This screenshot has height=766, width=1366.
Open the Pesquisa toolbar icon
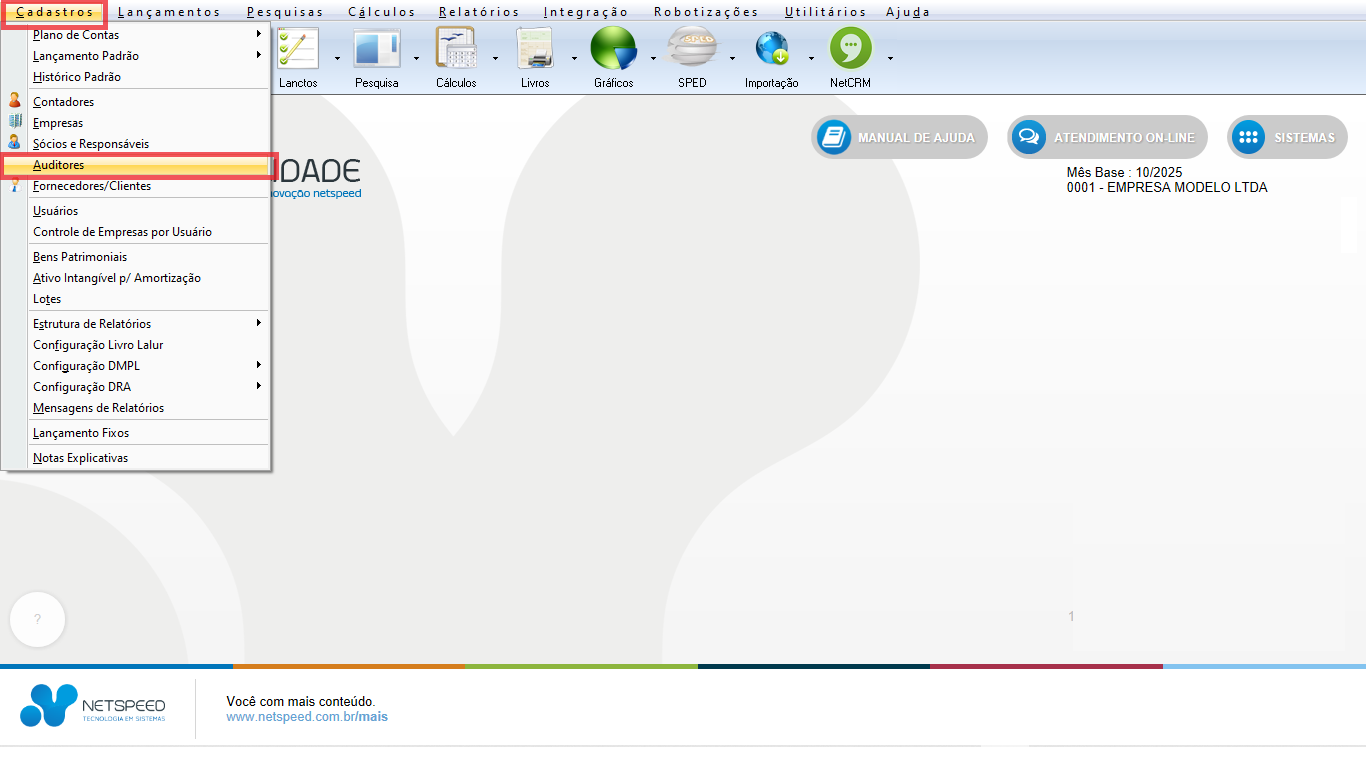click(x=376, y=49)
